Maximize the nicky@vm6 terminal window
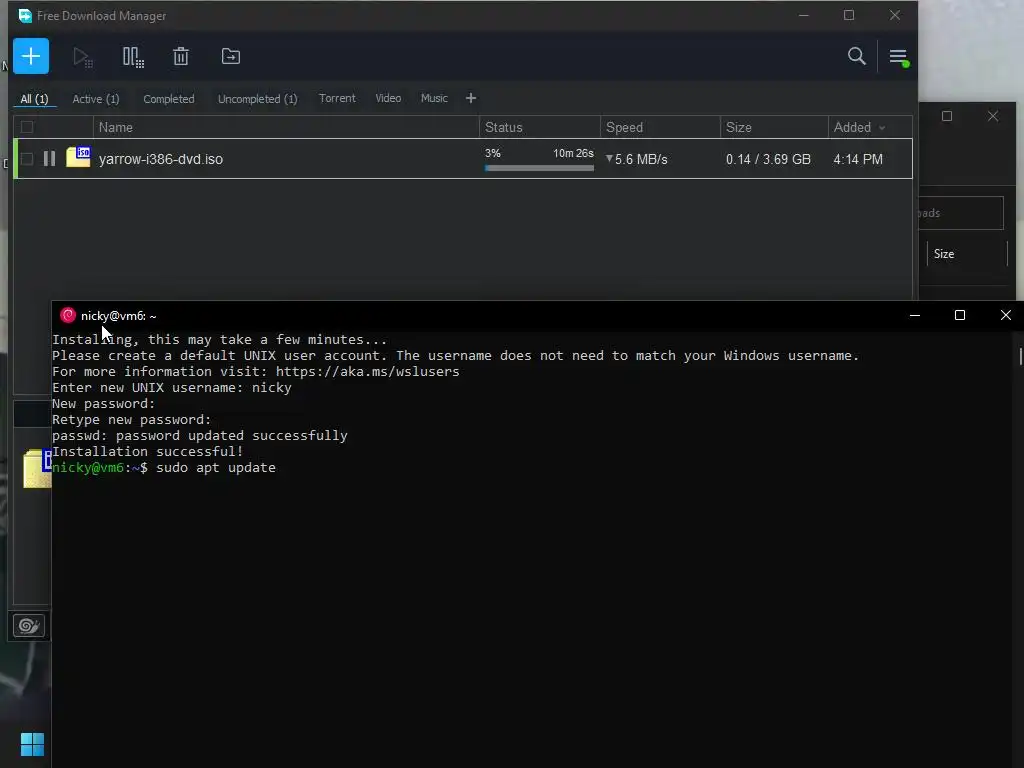 tap(960, 315)
